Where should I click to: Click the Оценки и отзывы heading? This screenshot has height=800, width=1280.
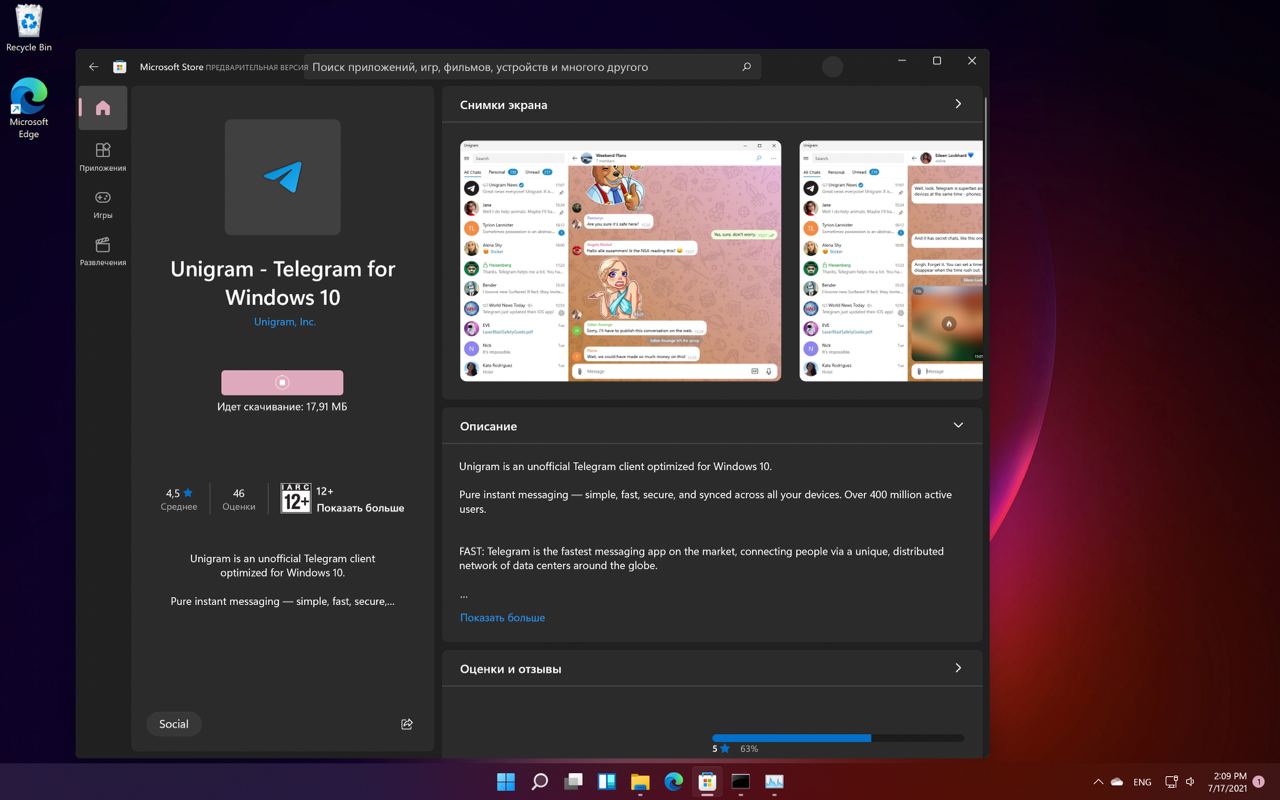[x=510, y=669]
